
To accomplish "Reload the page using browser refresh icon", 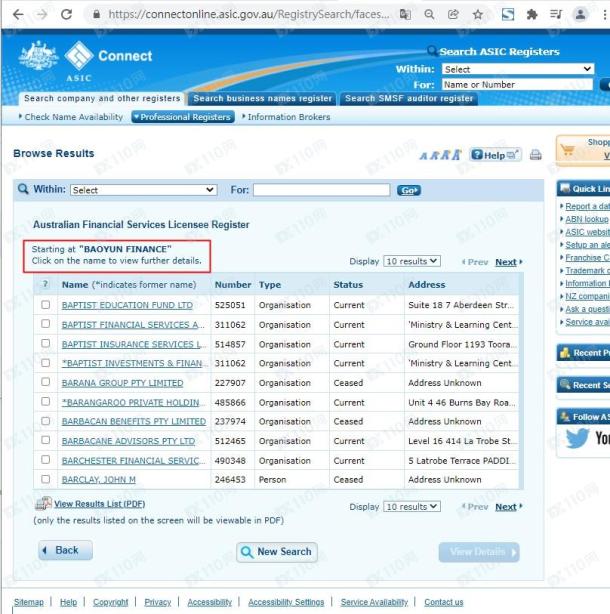I will click(x=67, y=15).
